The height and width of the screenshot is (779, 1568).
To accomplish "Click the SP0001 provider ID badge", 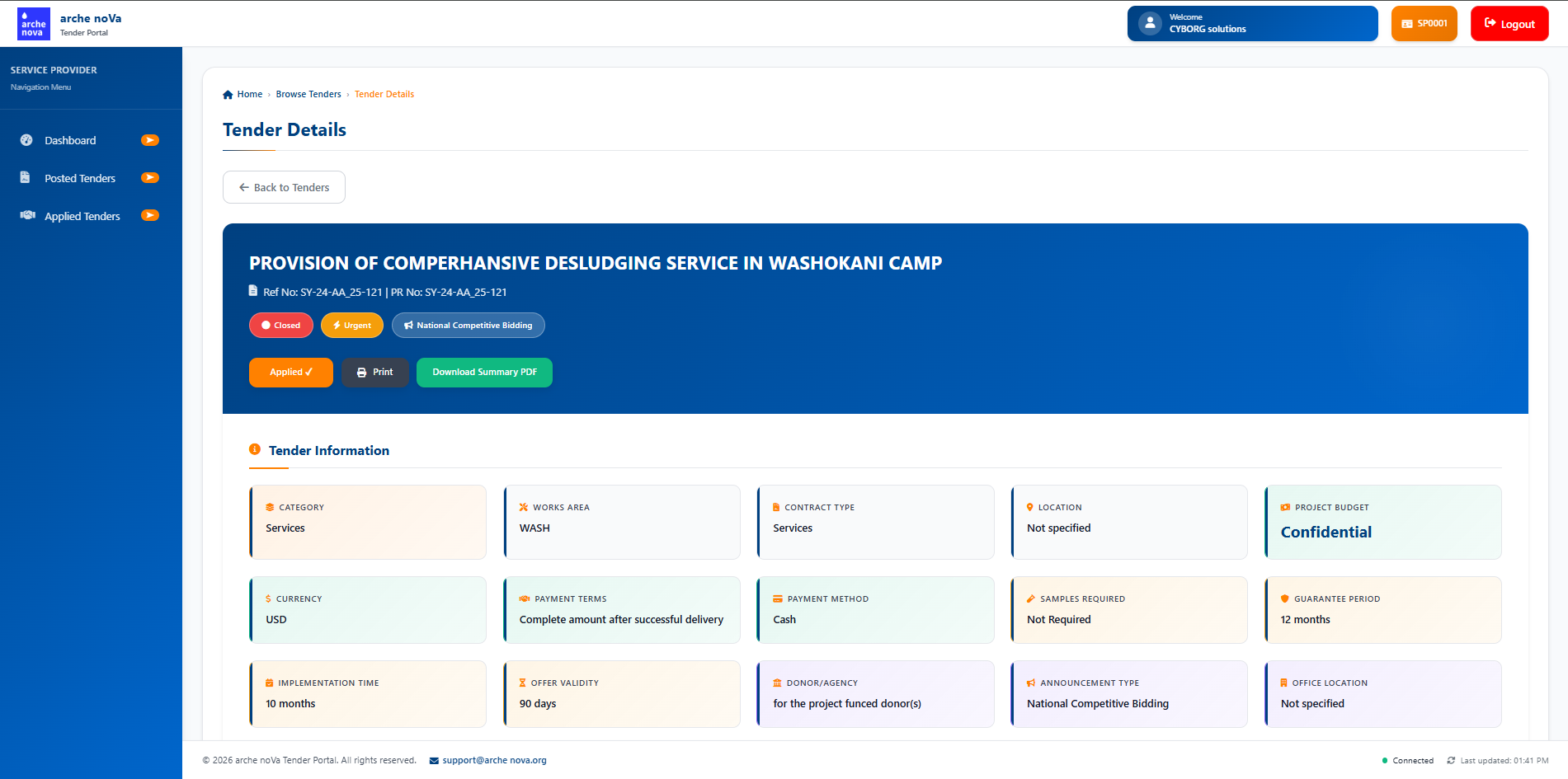I will pos(1424,24).
